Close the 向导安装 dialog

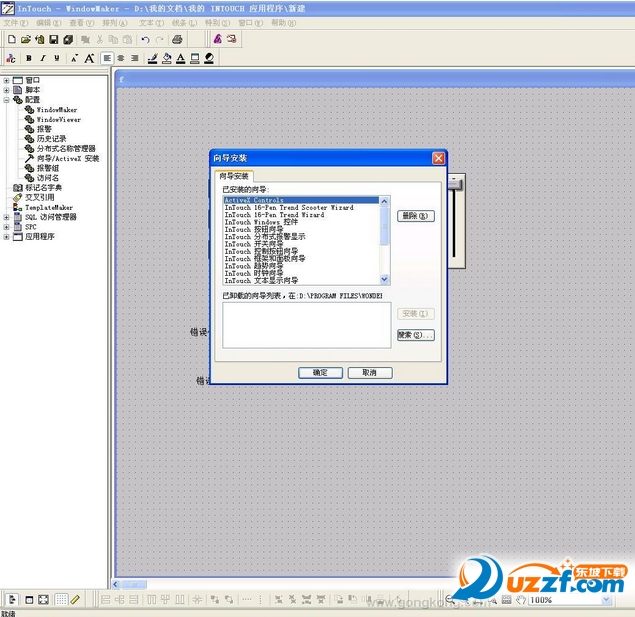tap(438, 158)
